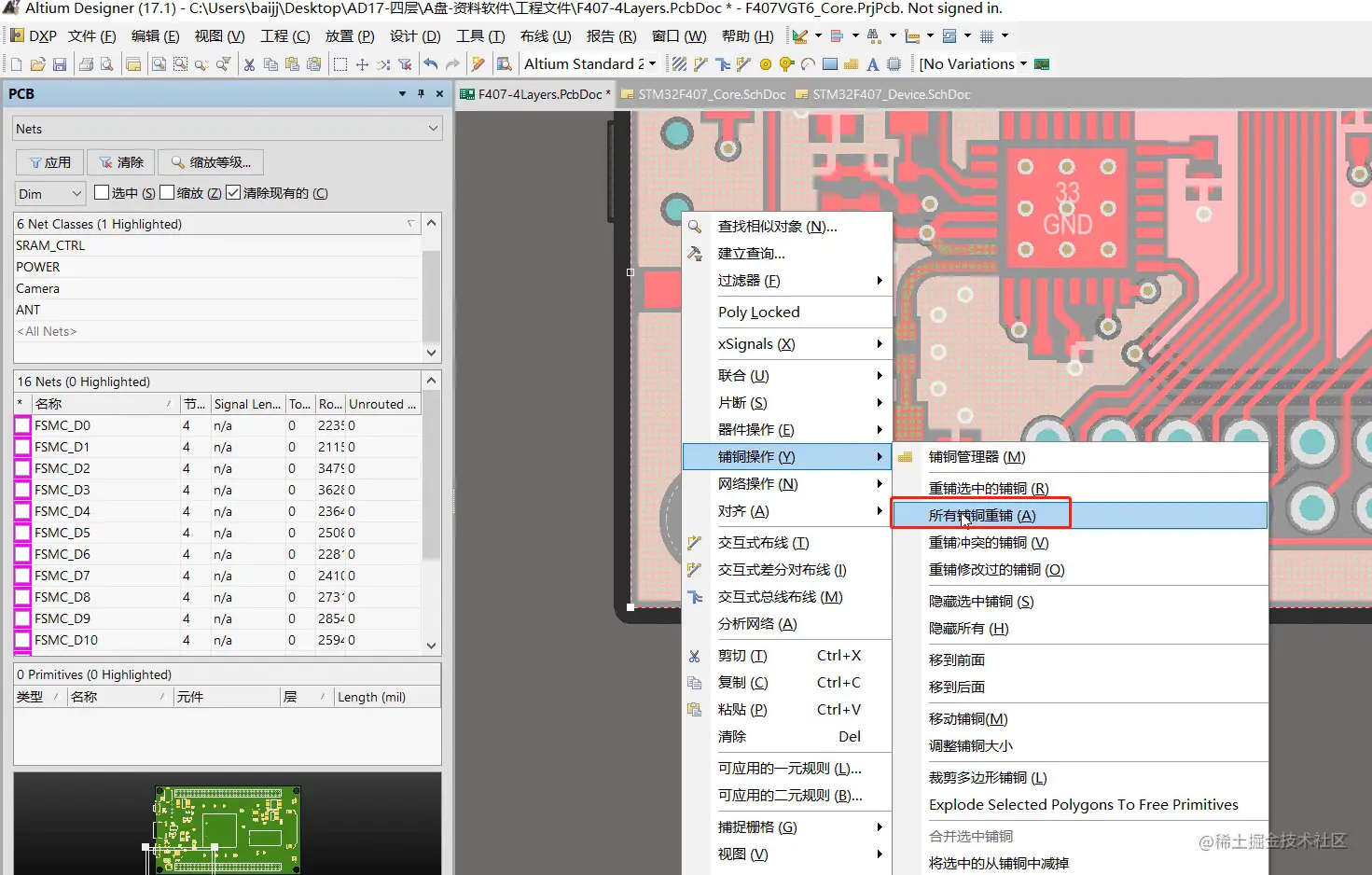Click the Place Arc icon
1372x875 pixels.
808,64
